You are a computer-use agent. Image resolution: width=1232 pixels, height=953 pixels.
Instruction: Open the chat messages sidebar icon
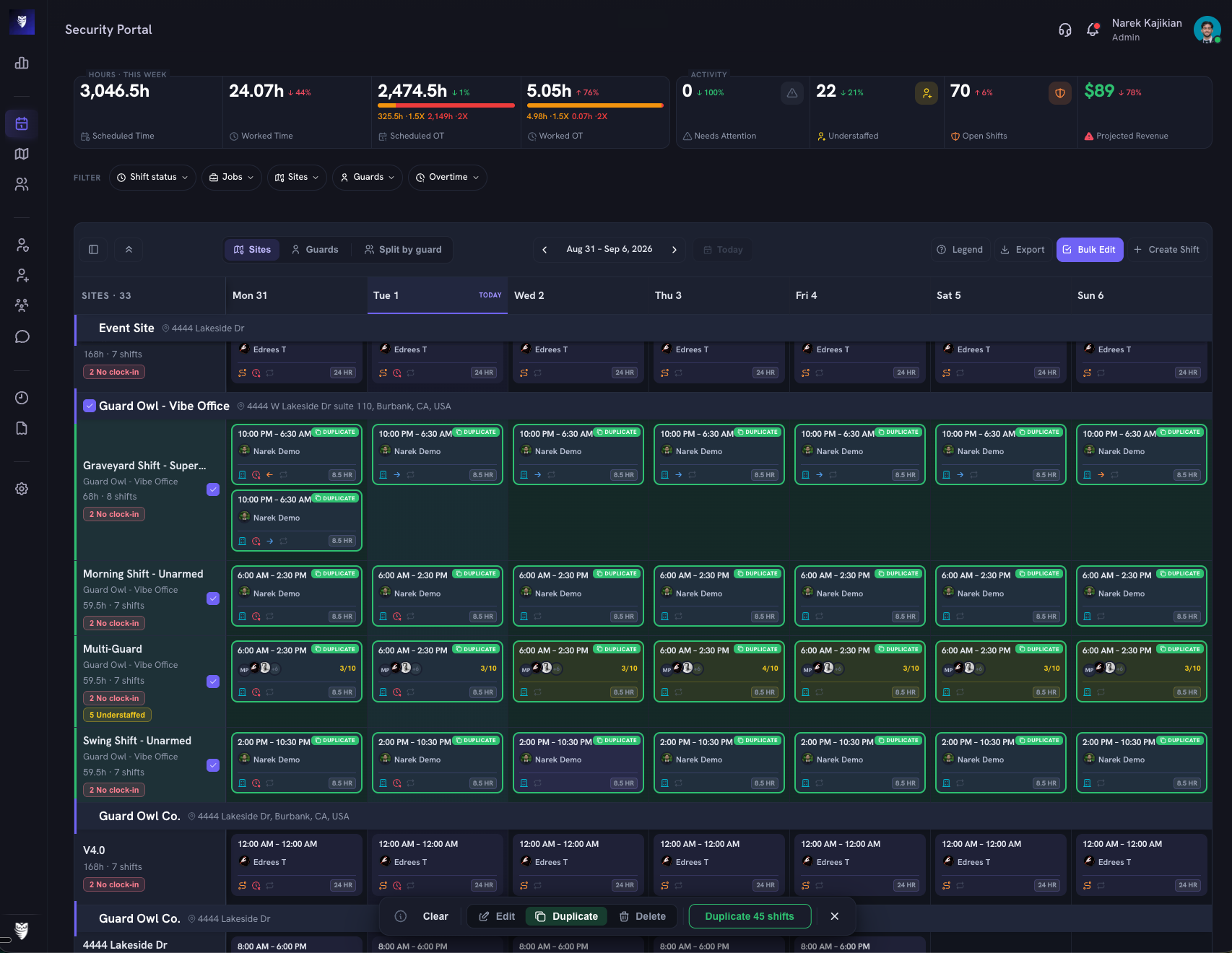22,336
